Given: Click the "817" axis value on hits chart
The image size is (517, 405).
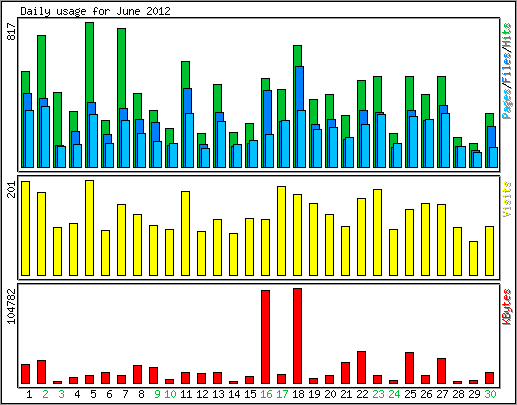Looking at the screenshot, I should (x=12, y=32).
